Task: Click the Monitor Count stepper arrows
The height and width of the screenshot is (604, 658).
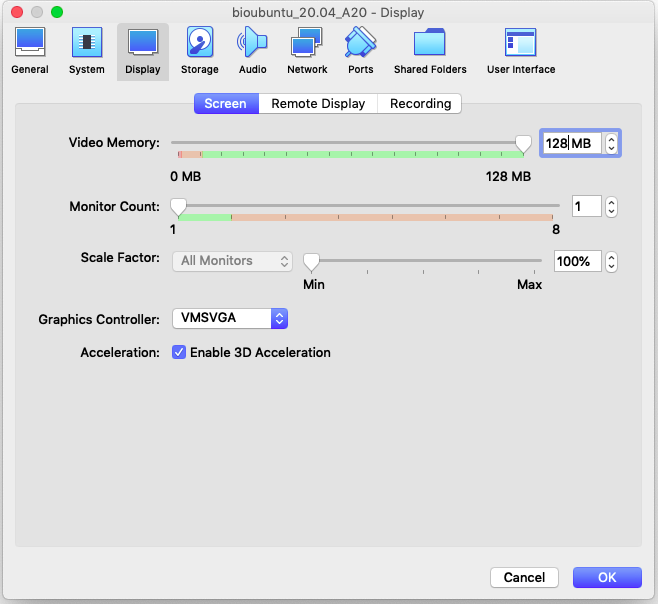Action: coord(612,207)
